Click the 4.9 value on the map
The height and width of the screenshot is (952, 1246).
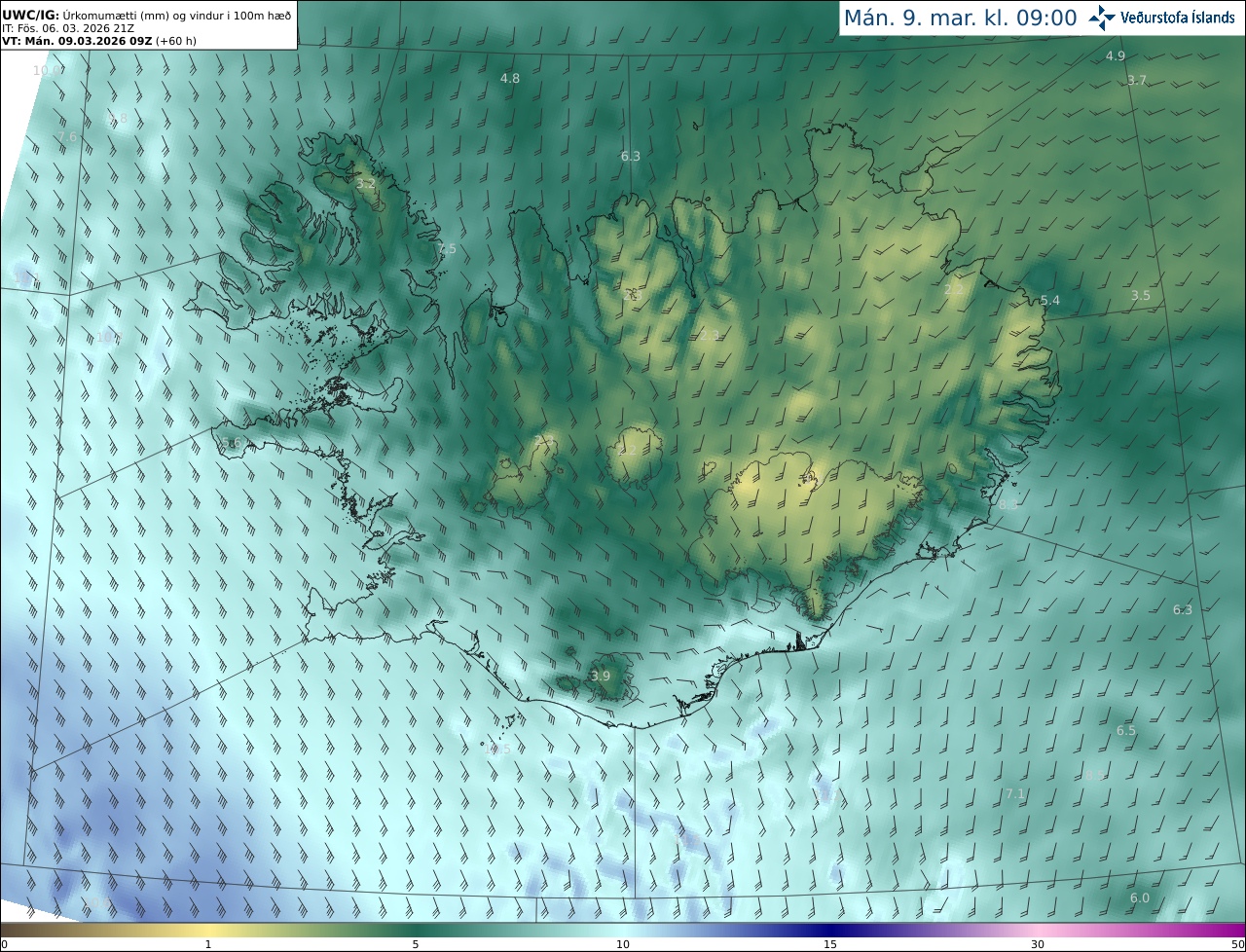tap(1116, 55)
